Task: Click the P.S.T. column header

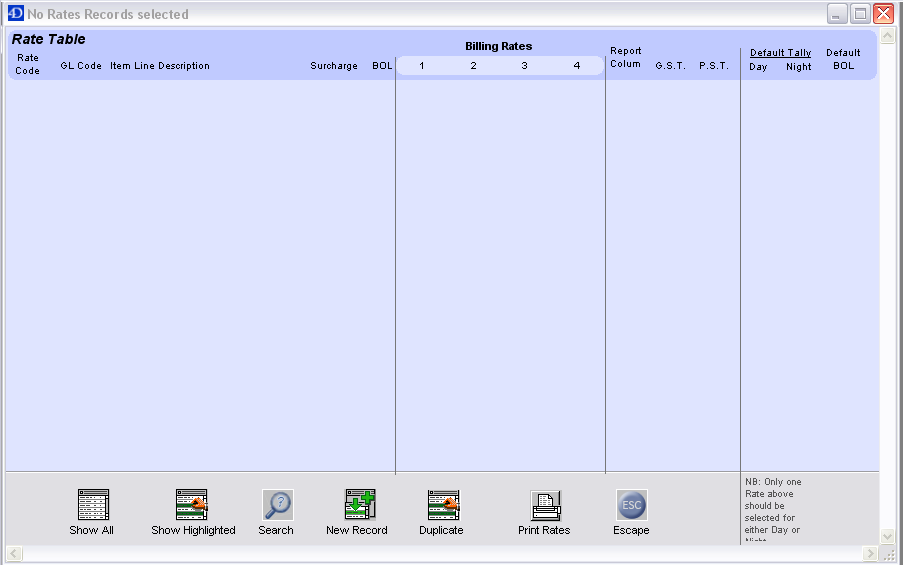Action: pos(714,66)
